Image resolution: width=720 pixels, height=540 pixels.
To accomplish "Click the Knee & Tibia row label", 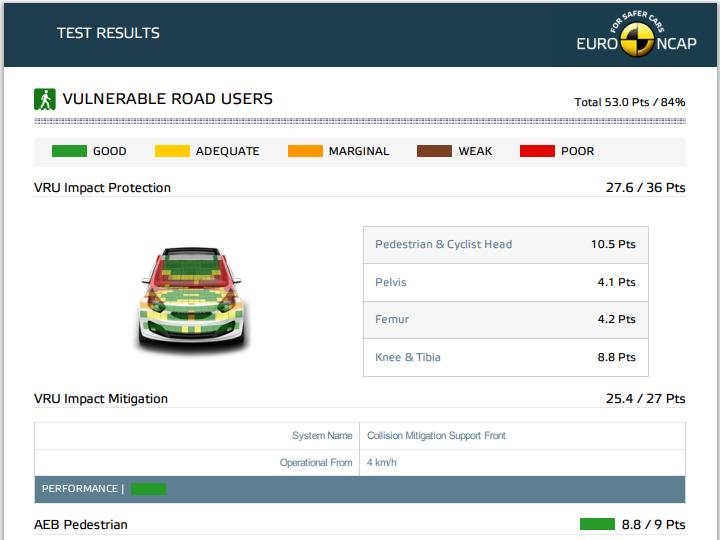I will pos(408,357).
